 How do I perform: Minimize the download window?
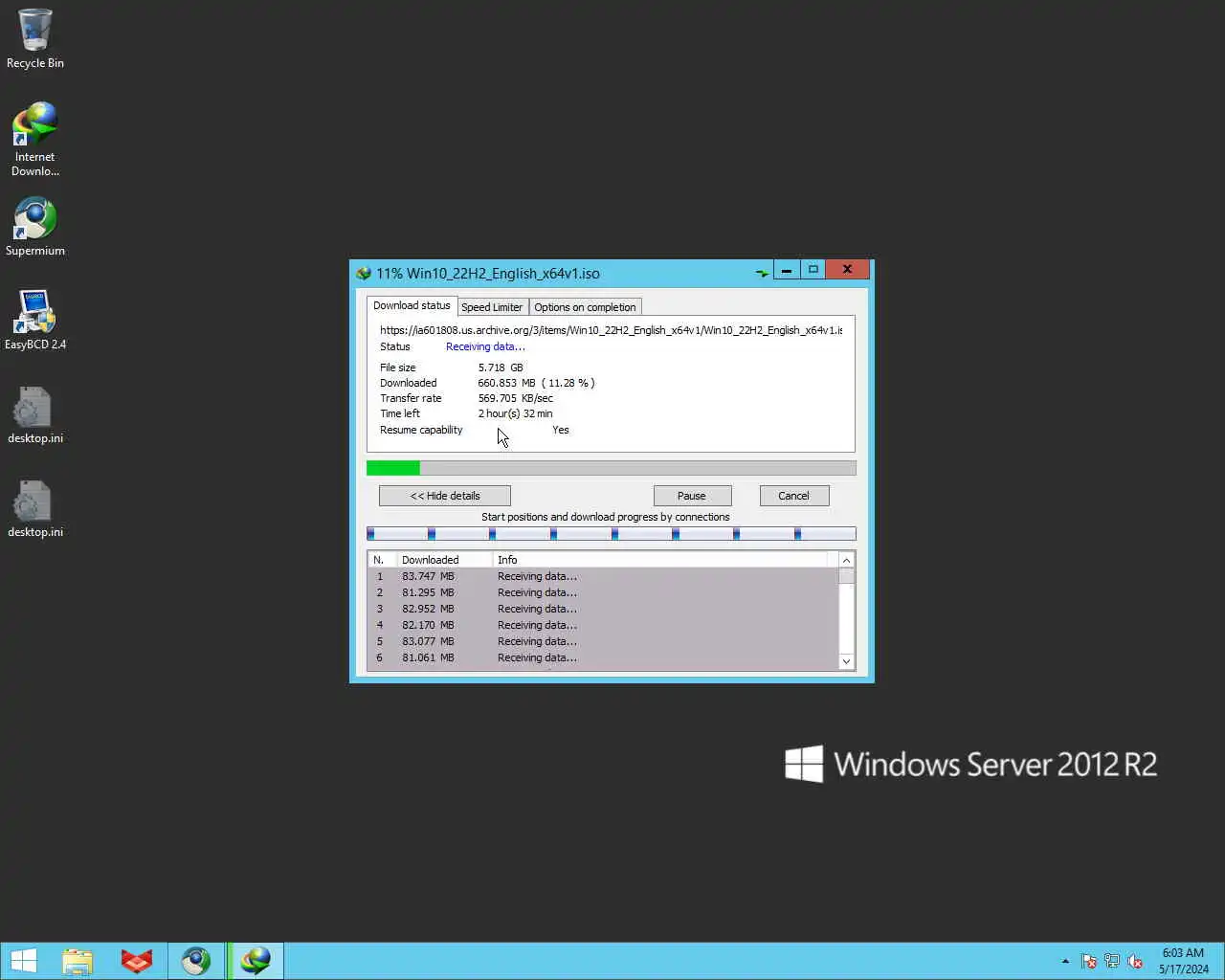(x=787, y=270)
